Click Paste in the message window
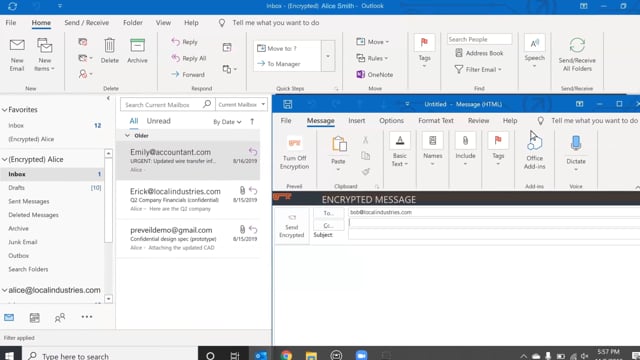 point(338,153)
